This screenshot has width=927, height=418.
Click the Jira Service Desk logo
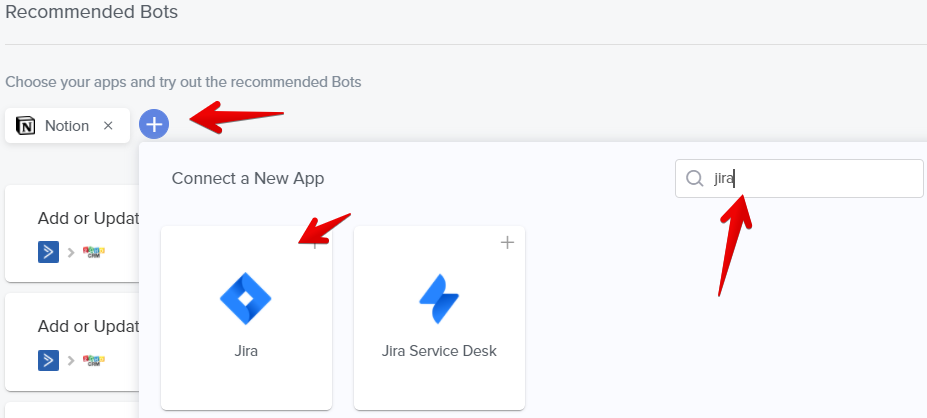[x=439, y=299]
